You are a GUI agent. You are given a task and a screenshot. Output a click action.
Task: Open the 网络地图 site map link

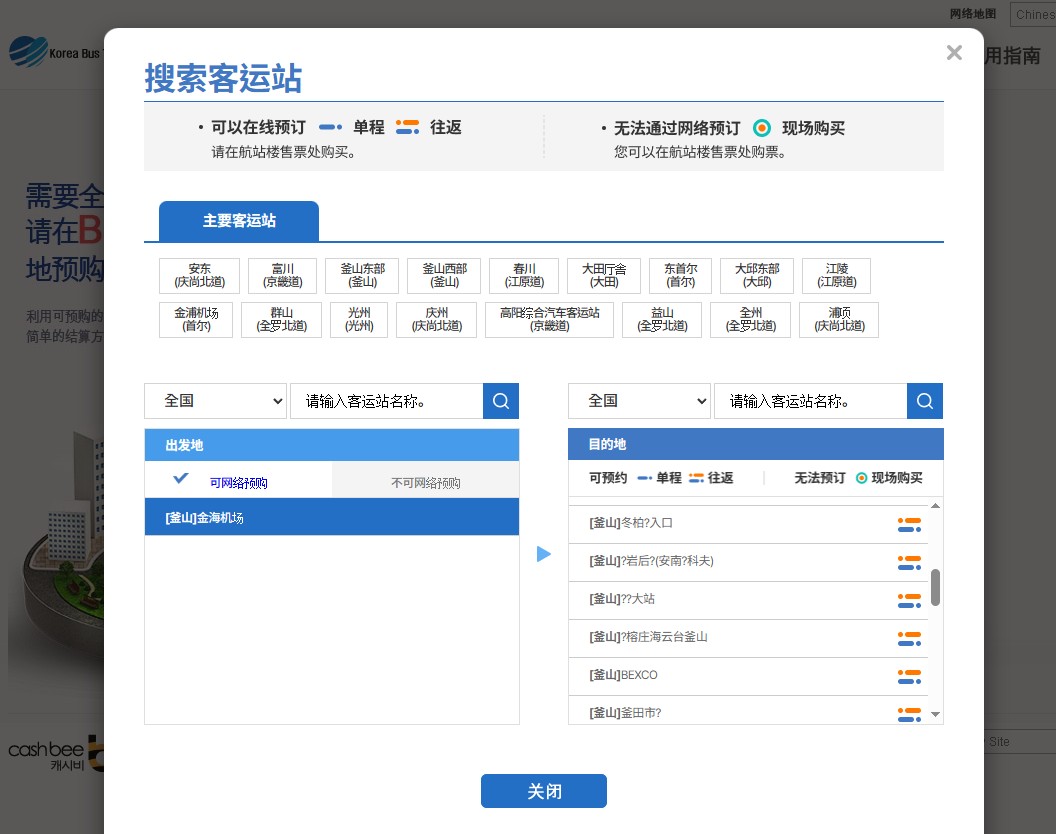coord(972,14)
